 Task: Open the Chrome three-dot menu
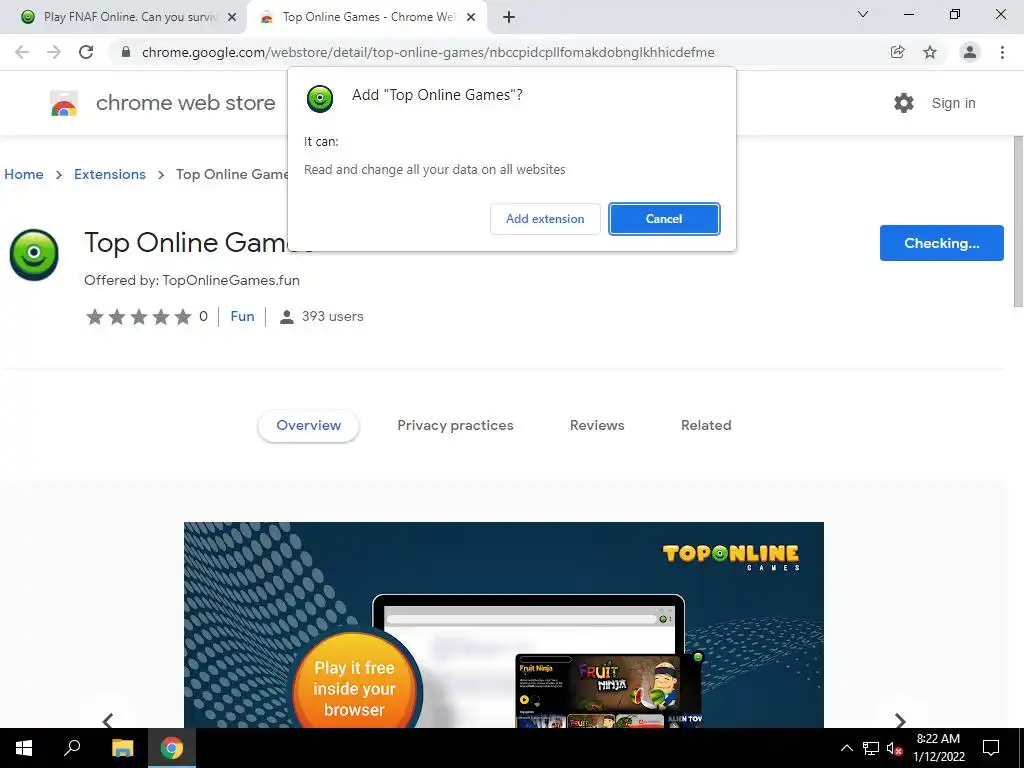[1002, 52]
